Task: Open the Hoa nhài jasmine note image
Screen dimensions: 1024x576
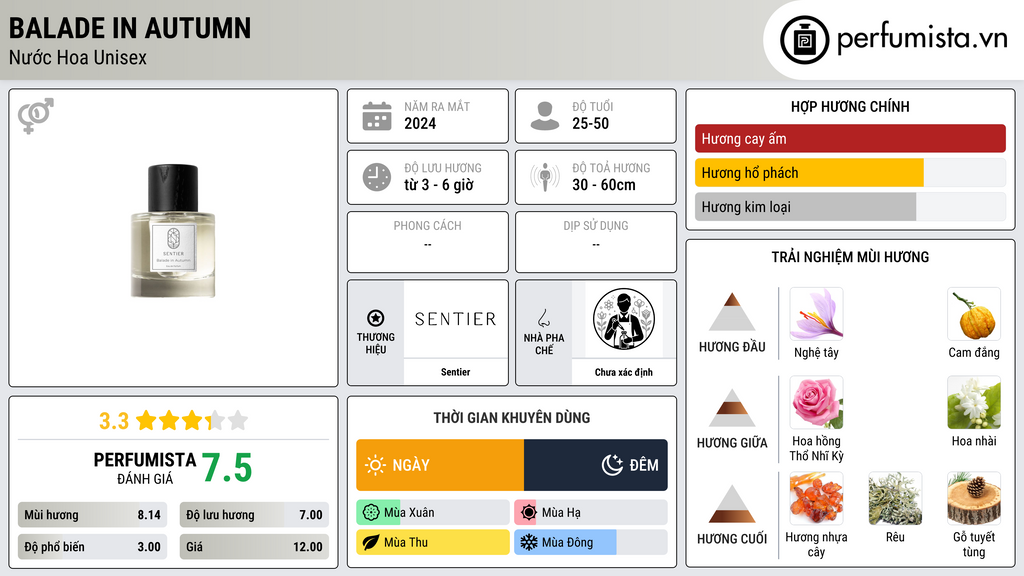Action: (974, 402)
